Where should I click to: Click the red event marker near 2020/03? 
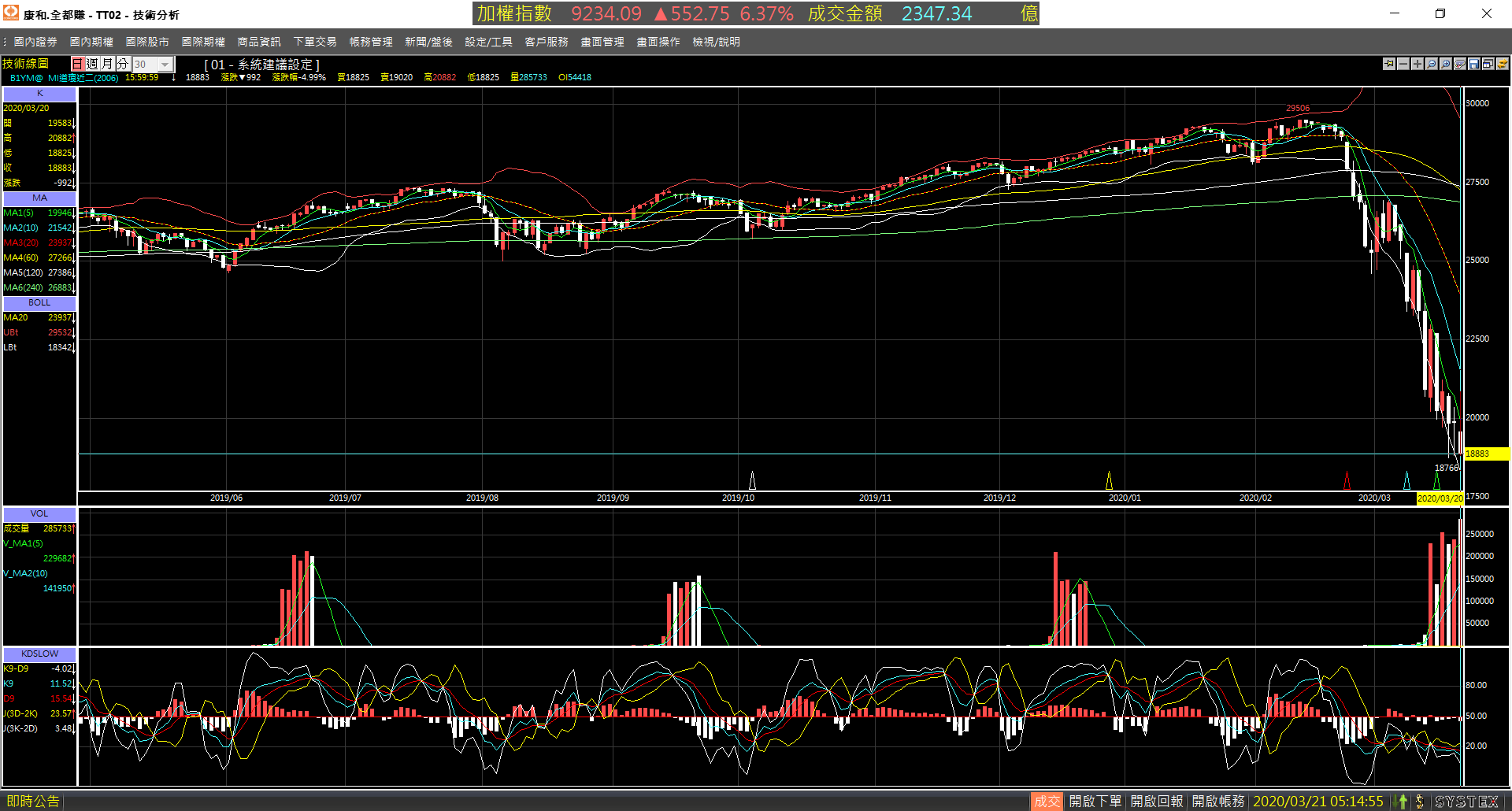(1347, 480)
